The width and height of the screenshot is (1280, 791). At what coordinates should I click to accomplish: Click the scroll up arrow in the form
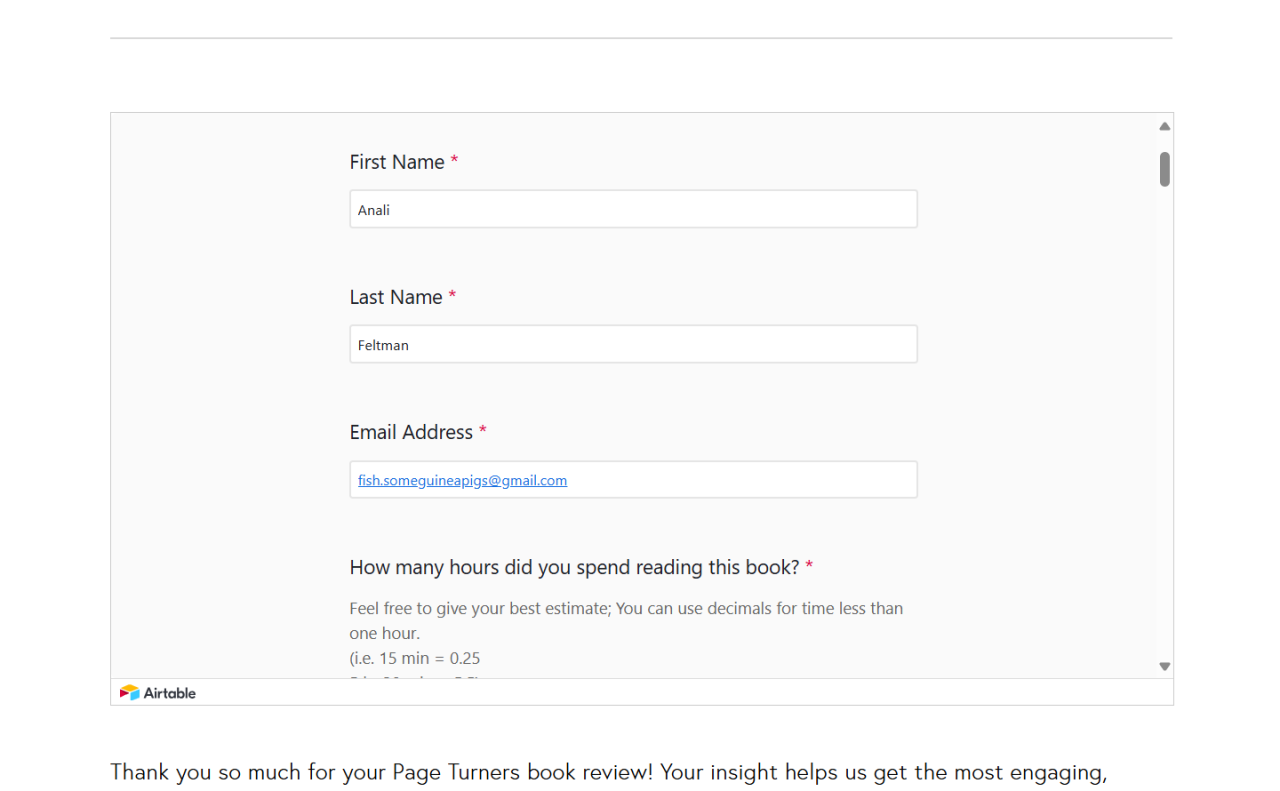[x=1164, y=127]
